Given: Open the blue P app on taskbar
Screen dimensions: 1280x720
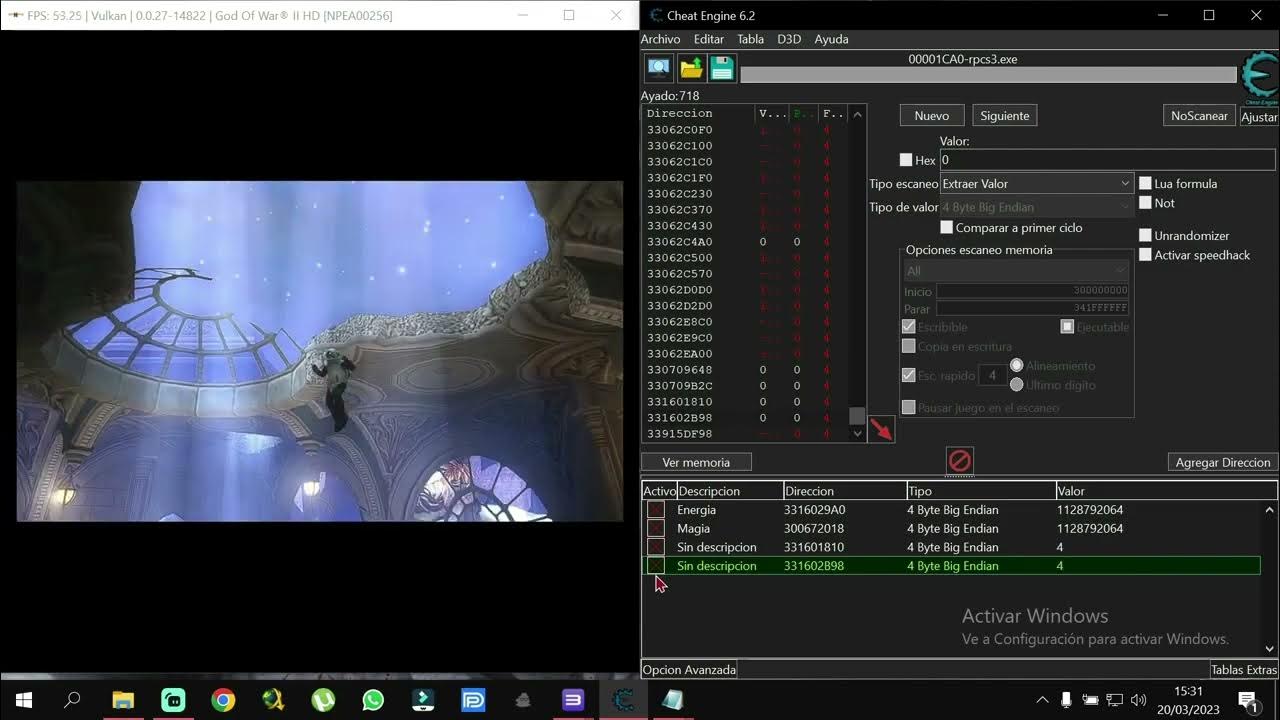Looking at the screenshot, I should point(473,700).
